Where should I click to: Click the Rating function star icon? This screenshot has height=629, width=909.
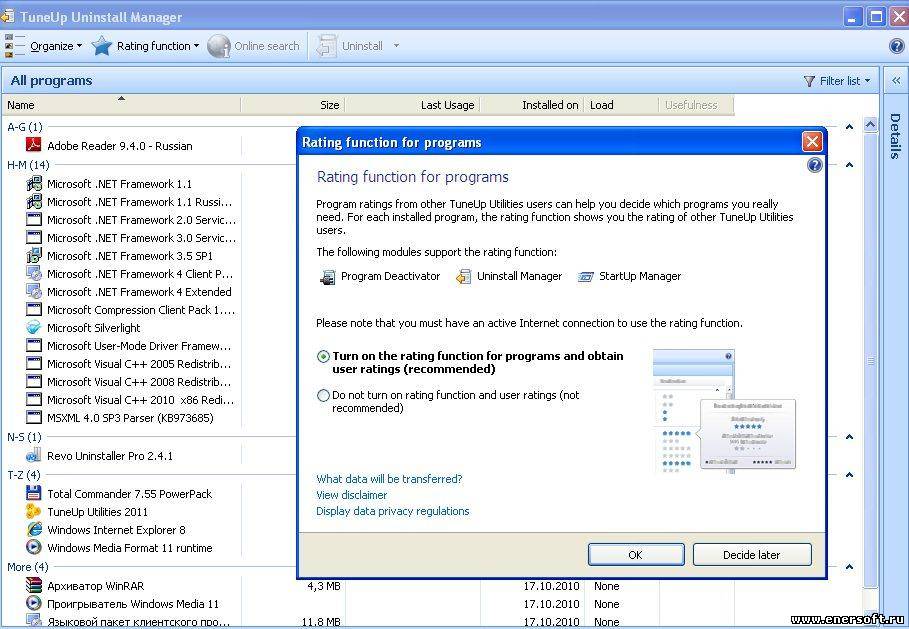tap(101, 46)
